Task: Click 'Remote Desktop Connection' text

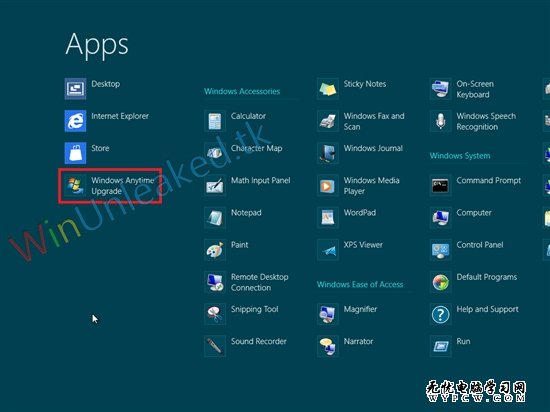Action: click(x=260, y=282)
